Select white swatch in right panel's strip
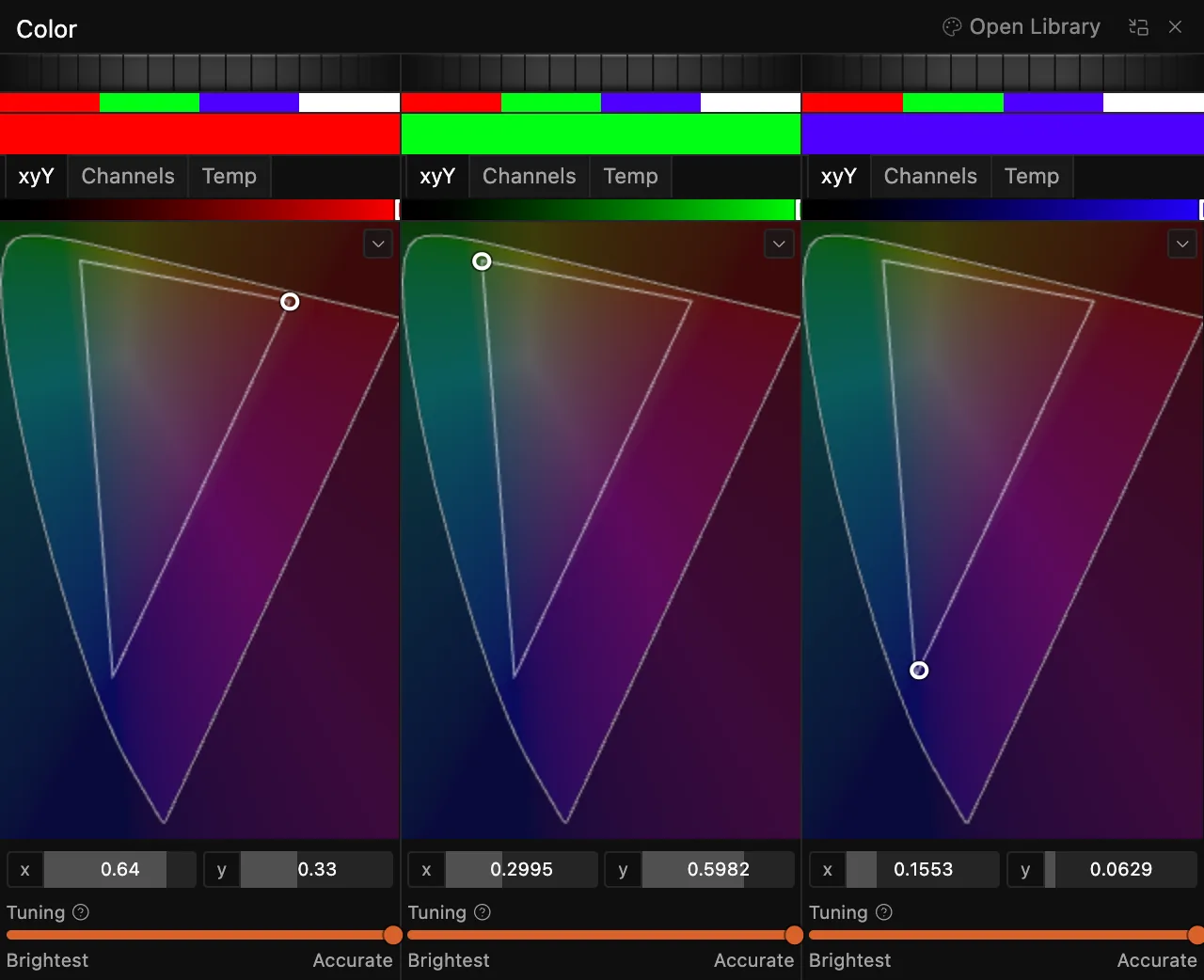 point(1153,103)
